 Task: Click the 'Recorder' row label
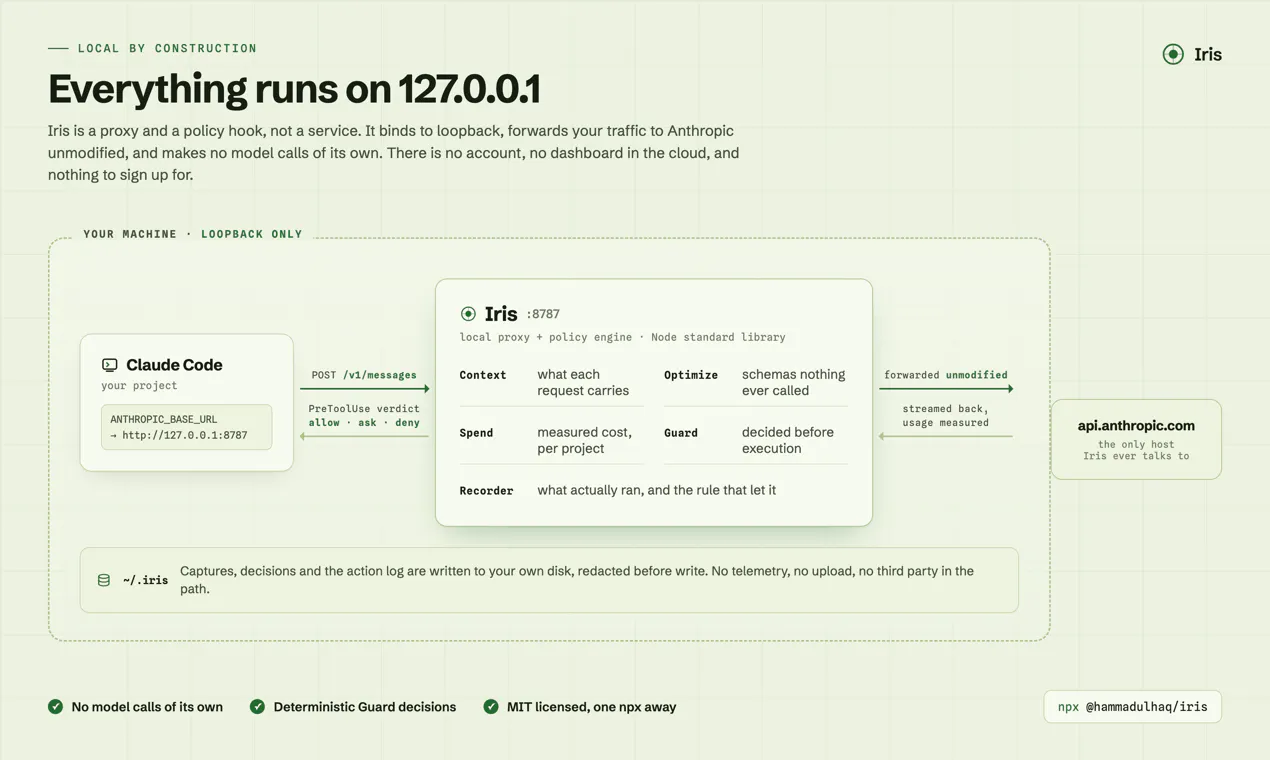pyautogui.click(x=486, y=491)
